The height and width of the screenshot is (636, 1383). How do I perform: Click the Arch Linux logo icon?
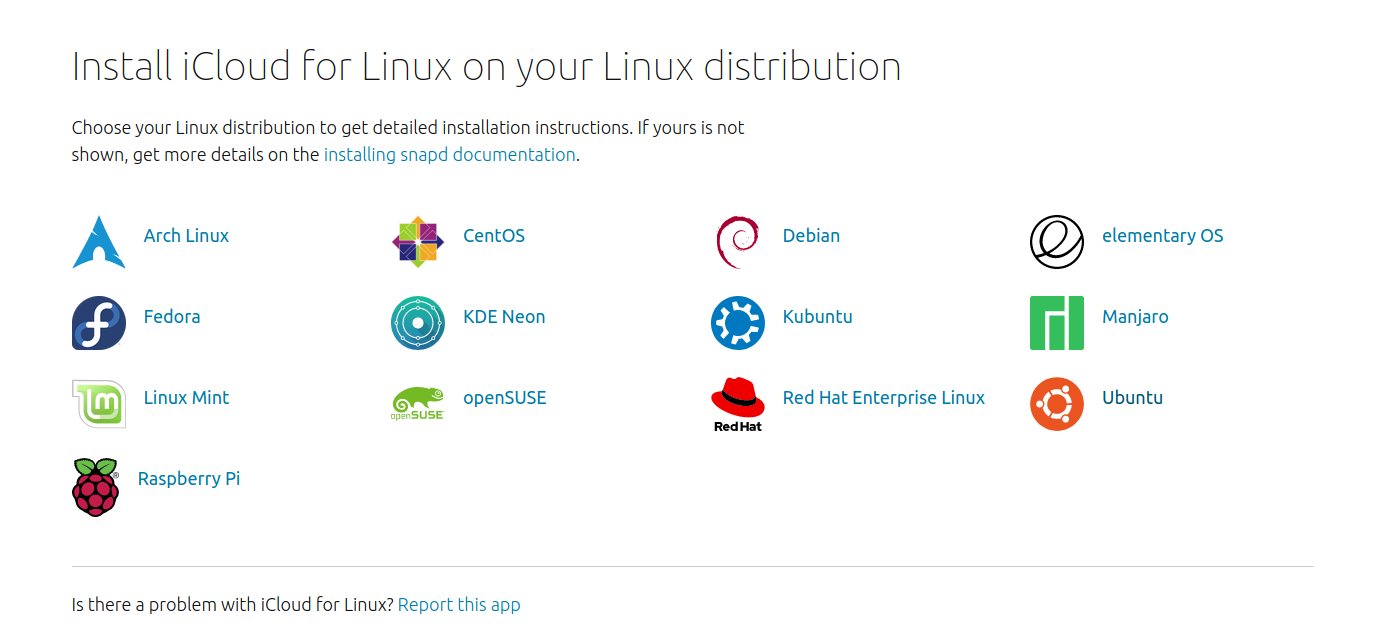[x=99, y=242]
